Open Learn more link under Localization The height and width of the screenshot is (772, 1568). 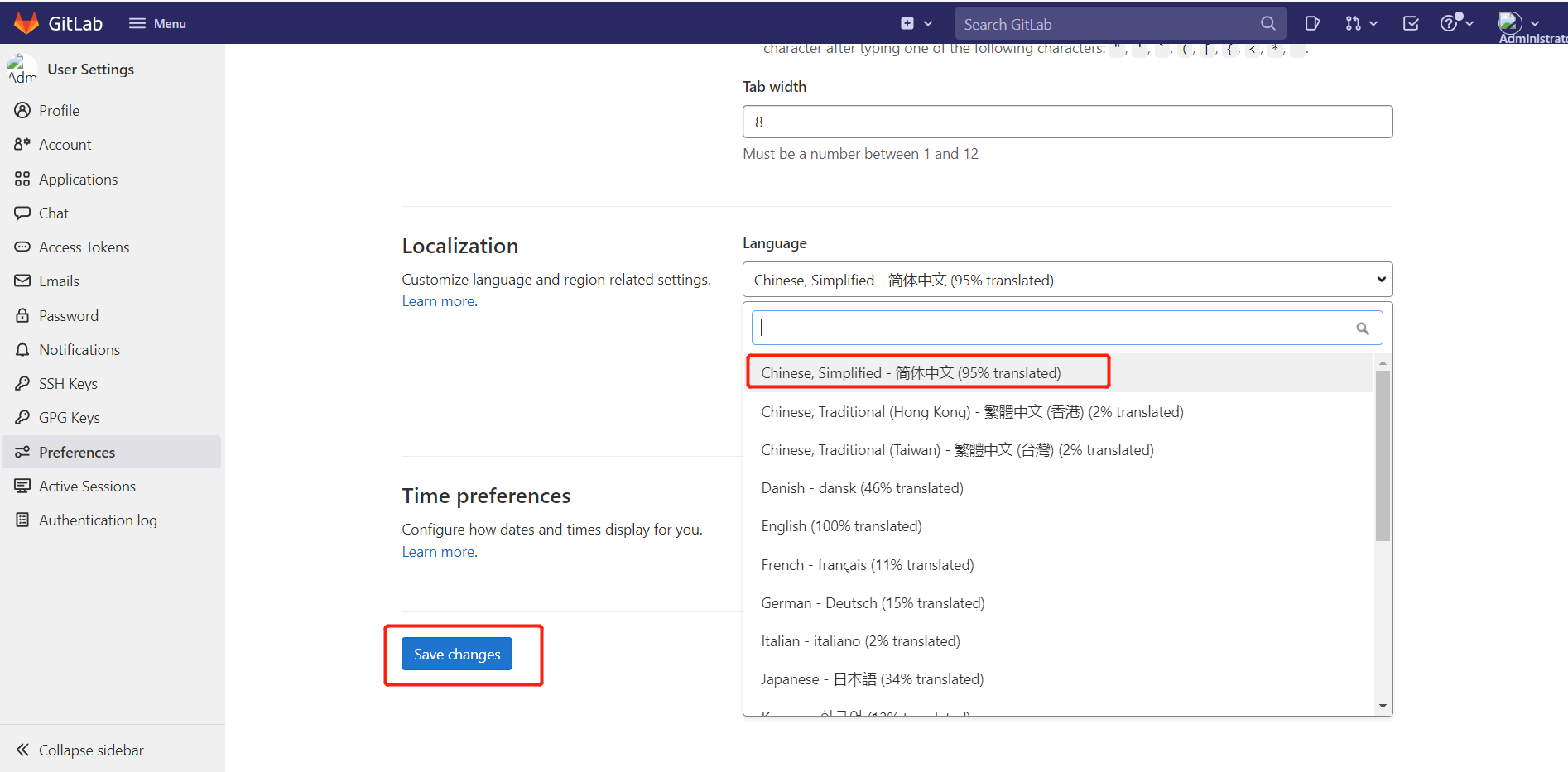(439, 301)
